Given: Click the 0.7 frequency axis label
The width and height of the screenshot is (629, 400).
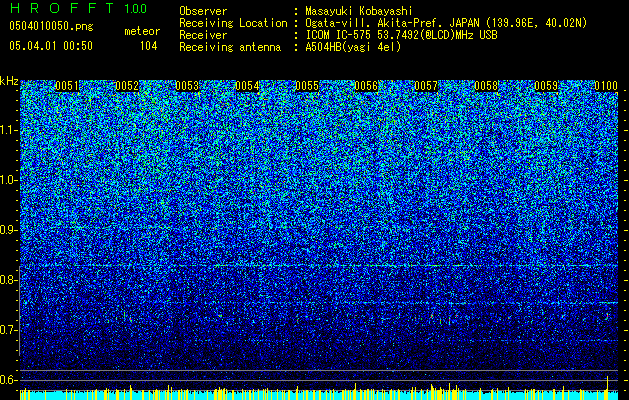Looking at the screenshot, I should click(7, 330).
